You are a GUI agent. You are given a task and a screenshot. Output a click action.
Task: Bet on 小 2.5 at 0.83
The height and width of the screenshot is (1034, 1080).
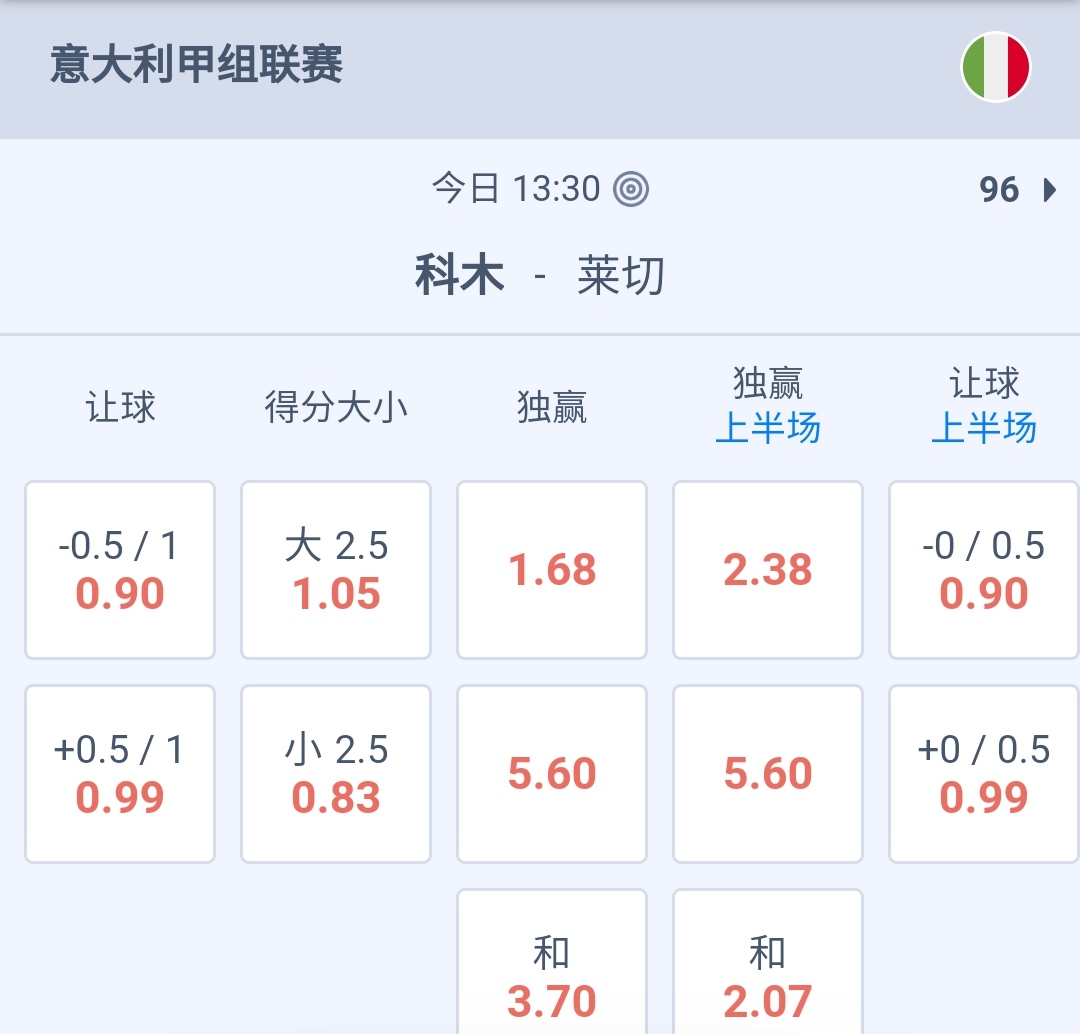coord(336,774)
